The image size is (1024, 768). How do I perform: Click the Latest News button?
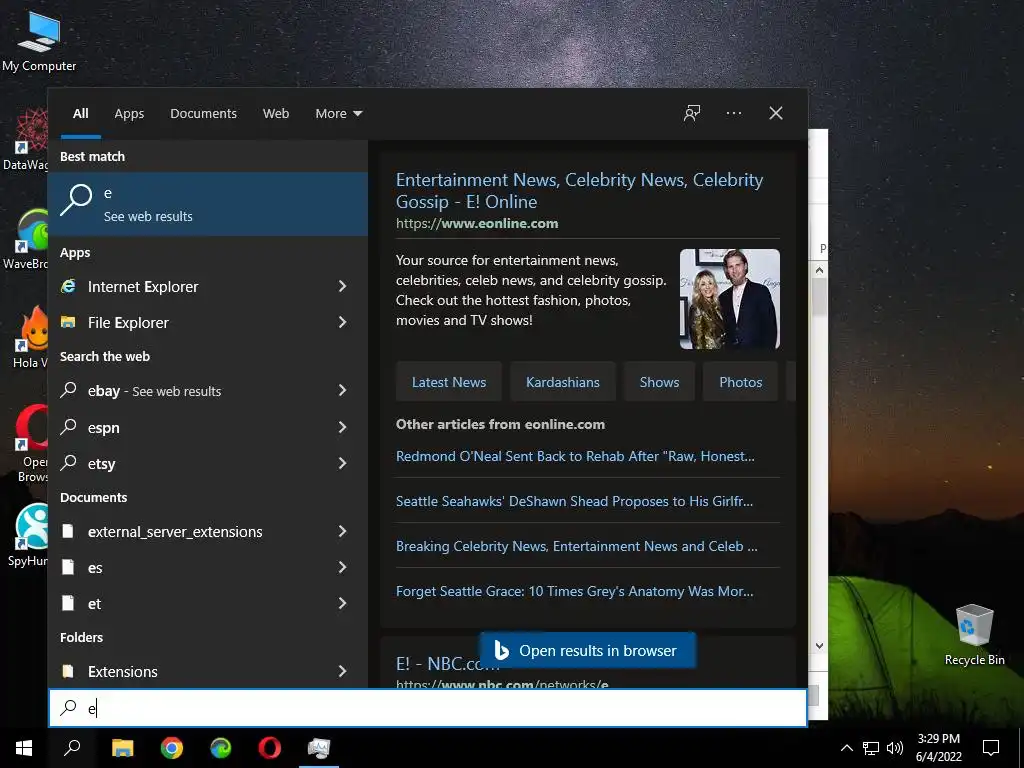point(449,382)
